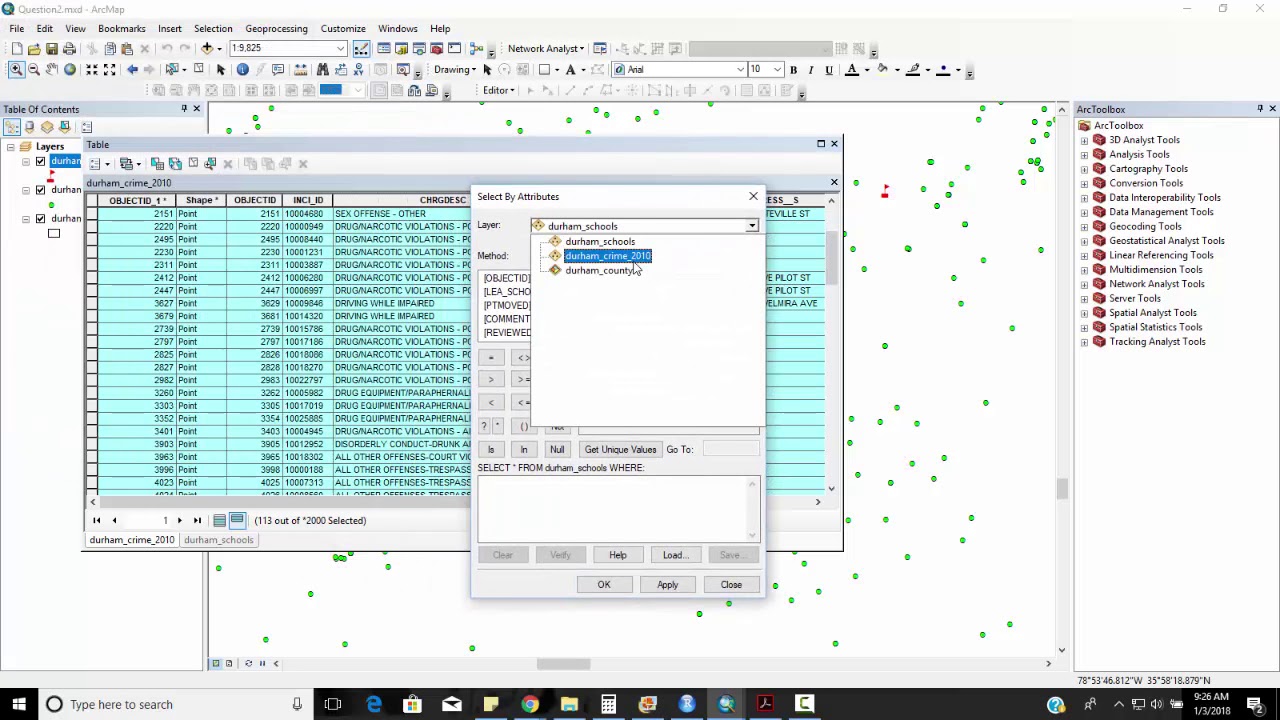Click the Null operator button
The width and height of the screenshot is (1280, 720).
point(557,449)
